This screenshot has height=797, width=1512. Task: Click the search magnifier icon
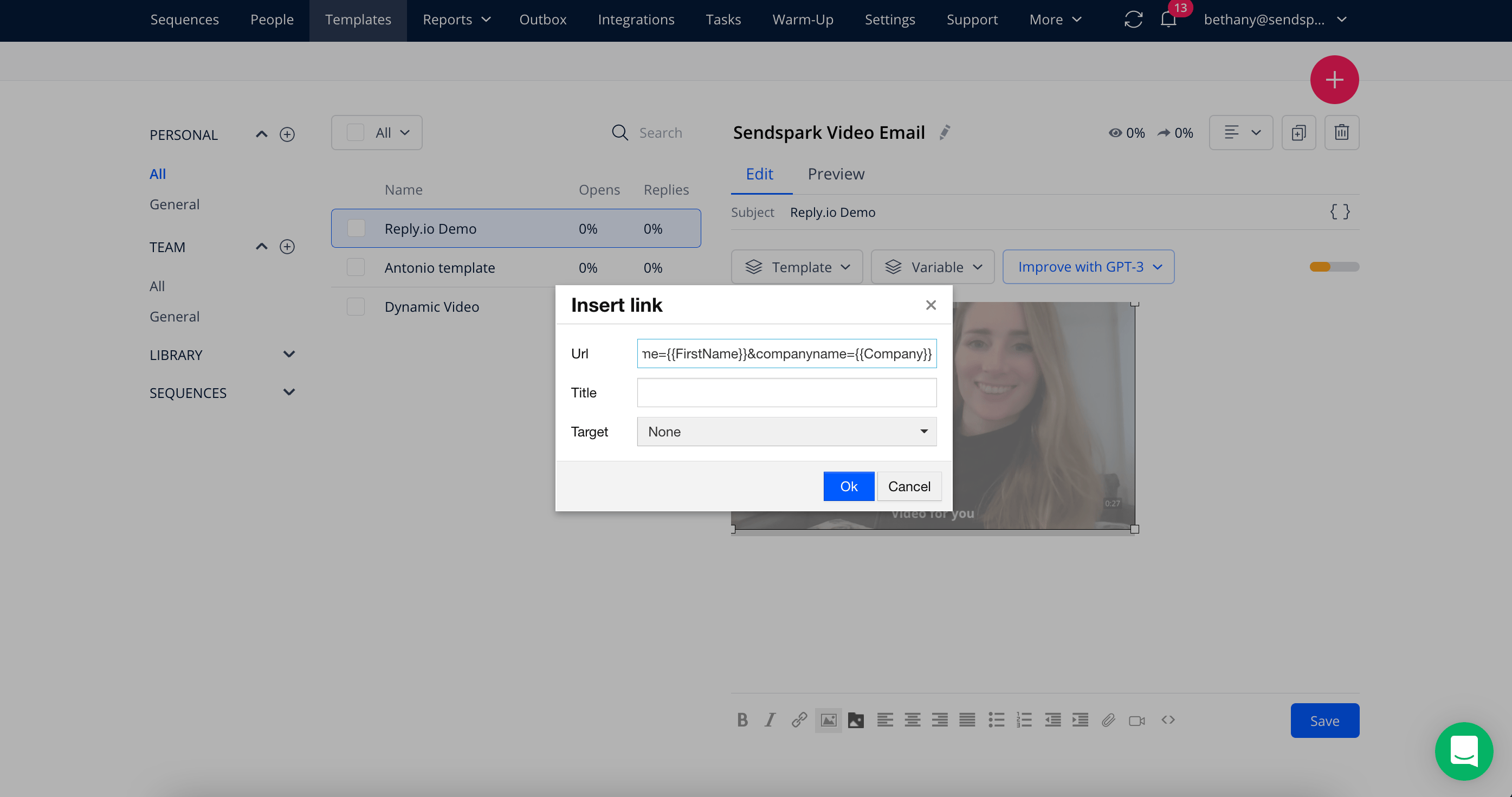click(x=620, y=132)
